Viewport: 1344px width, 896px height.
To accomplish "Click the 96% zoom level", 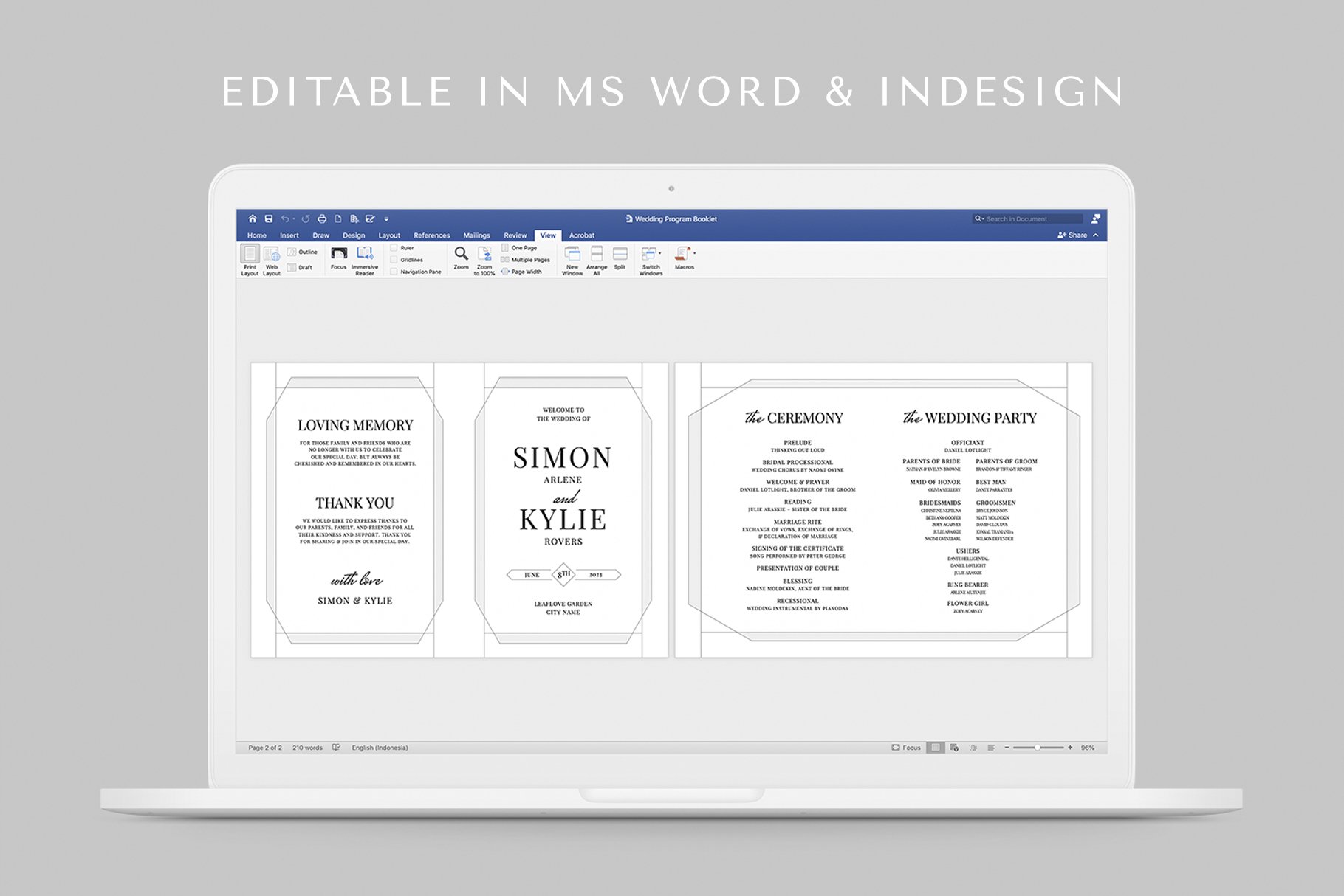I will [x=1088, y=748].
